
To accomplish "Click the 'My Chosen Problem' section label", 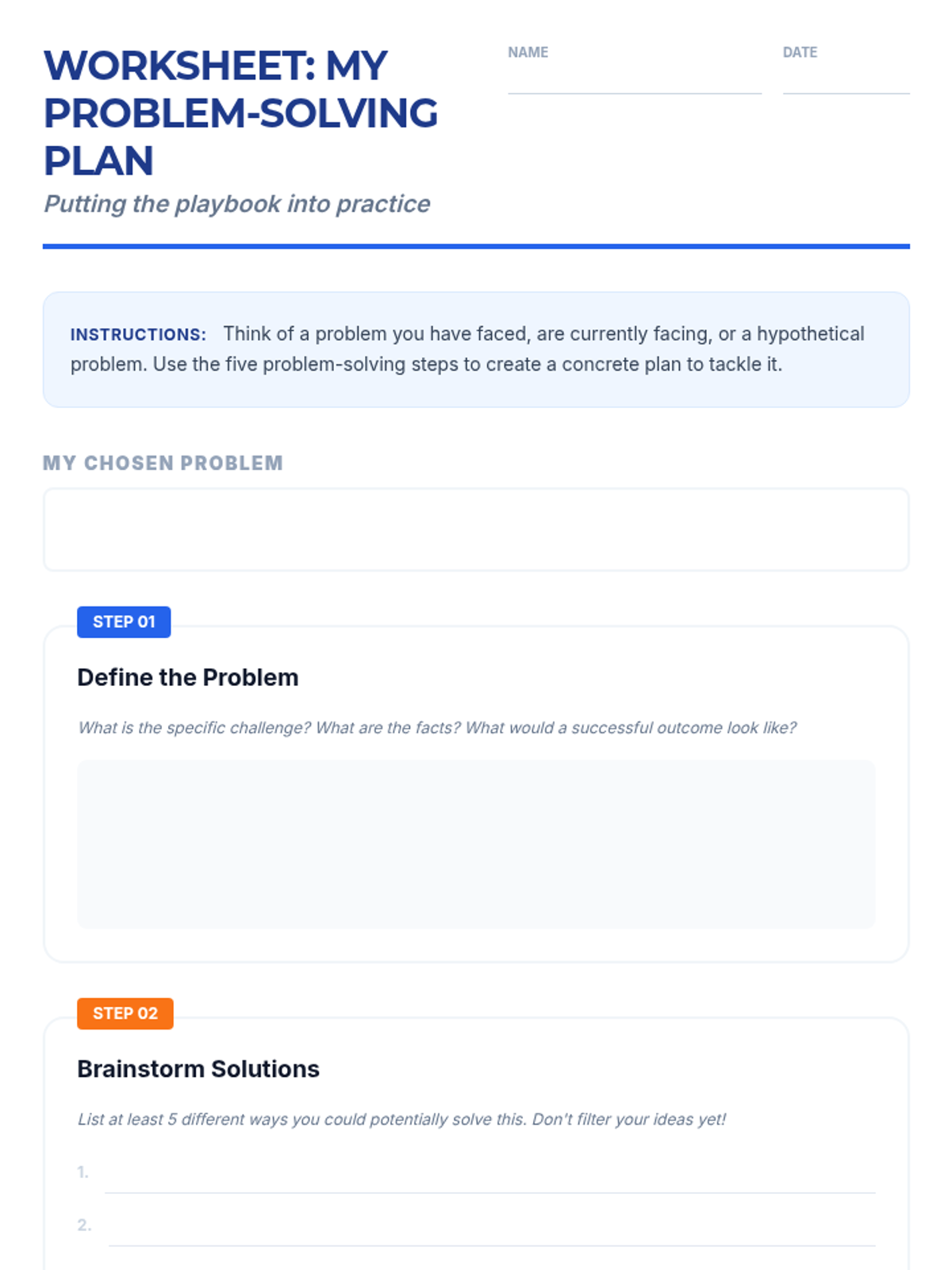I will [x=163, y=463].
